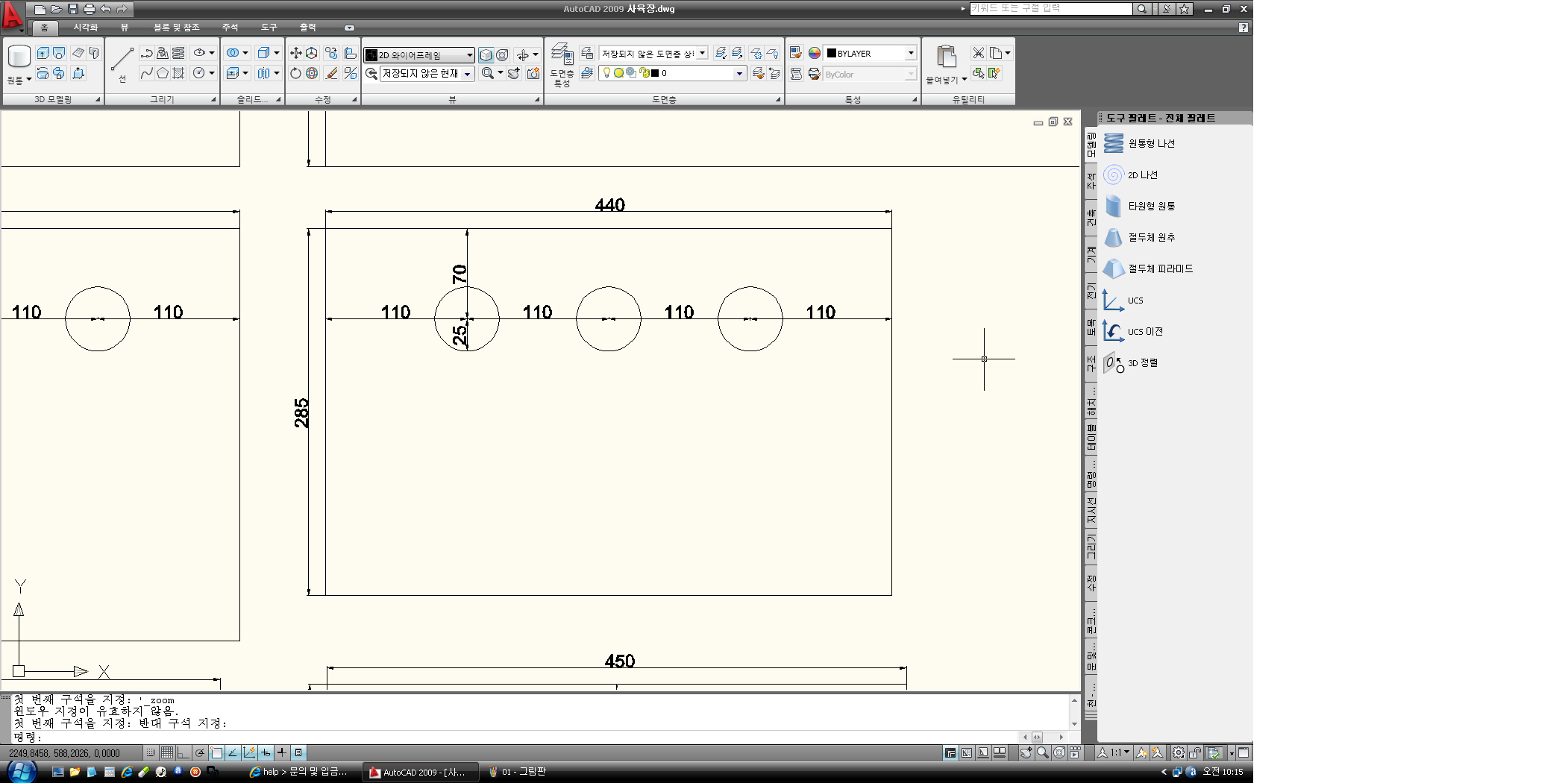The image size is (1568, 783).
Task: Click the keyword search box in title bar
Action: [1051, 8]
